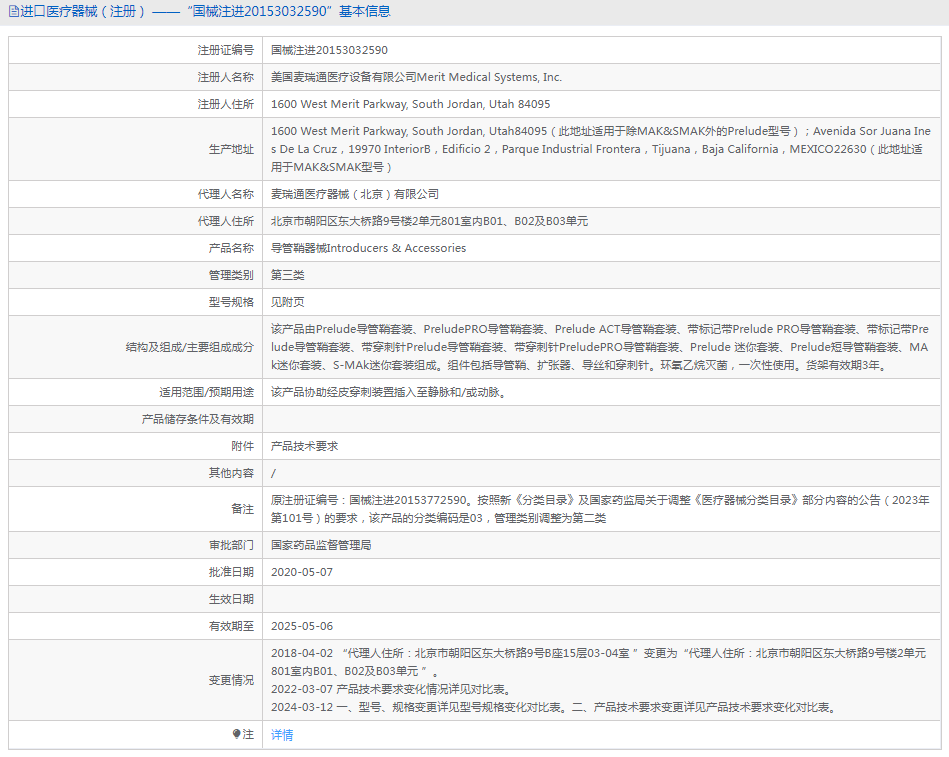Click the 变更情况 label

pyautogui.click(x=231, y=680)
